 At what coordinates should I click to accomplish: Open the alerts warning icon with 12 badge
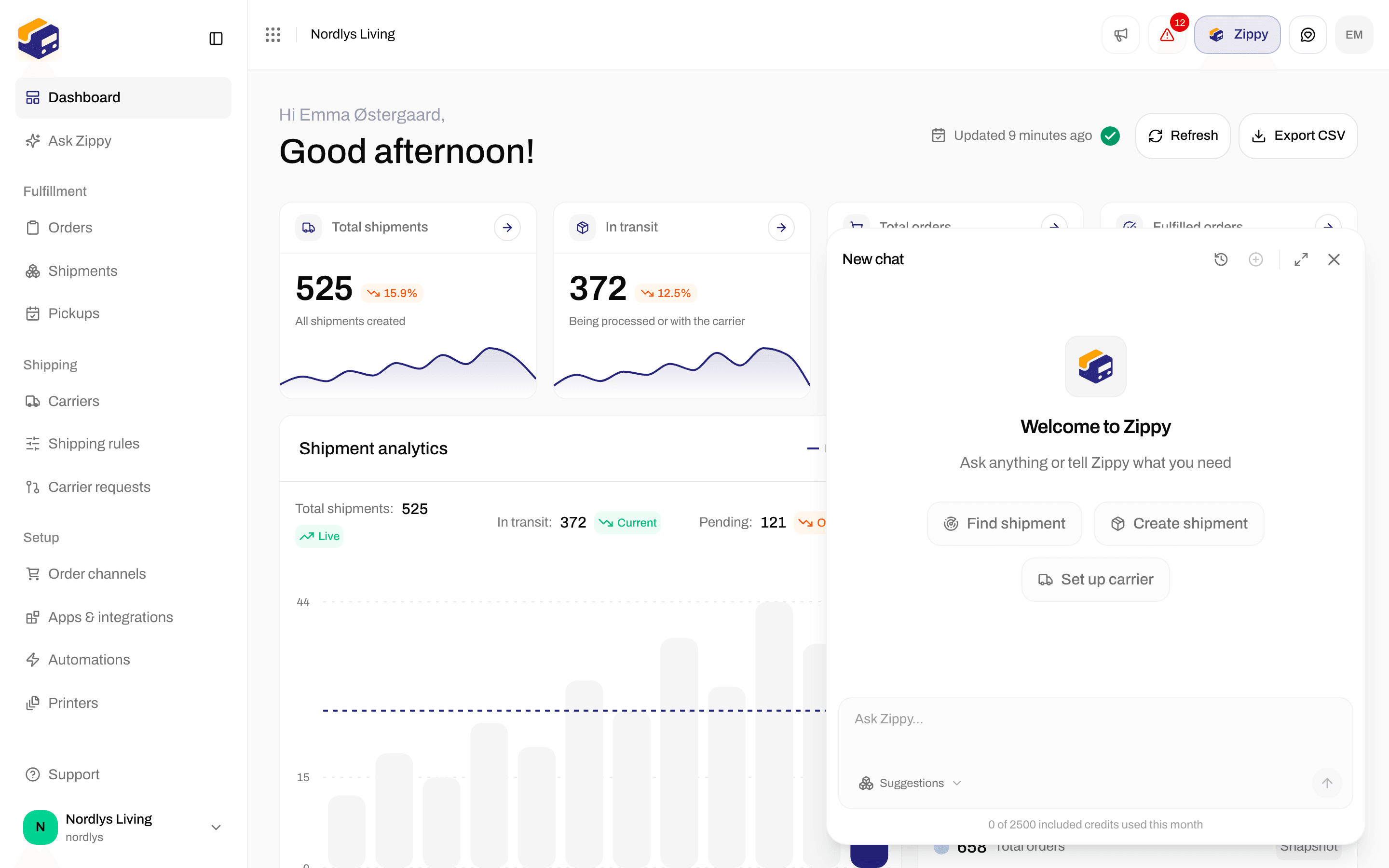(x=1167, y=34)
